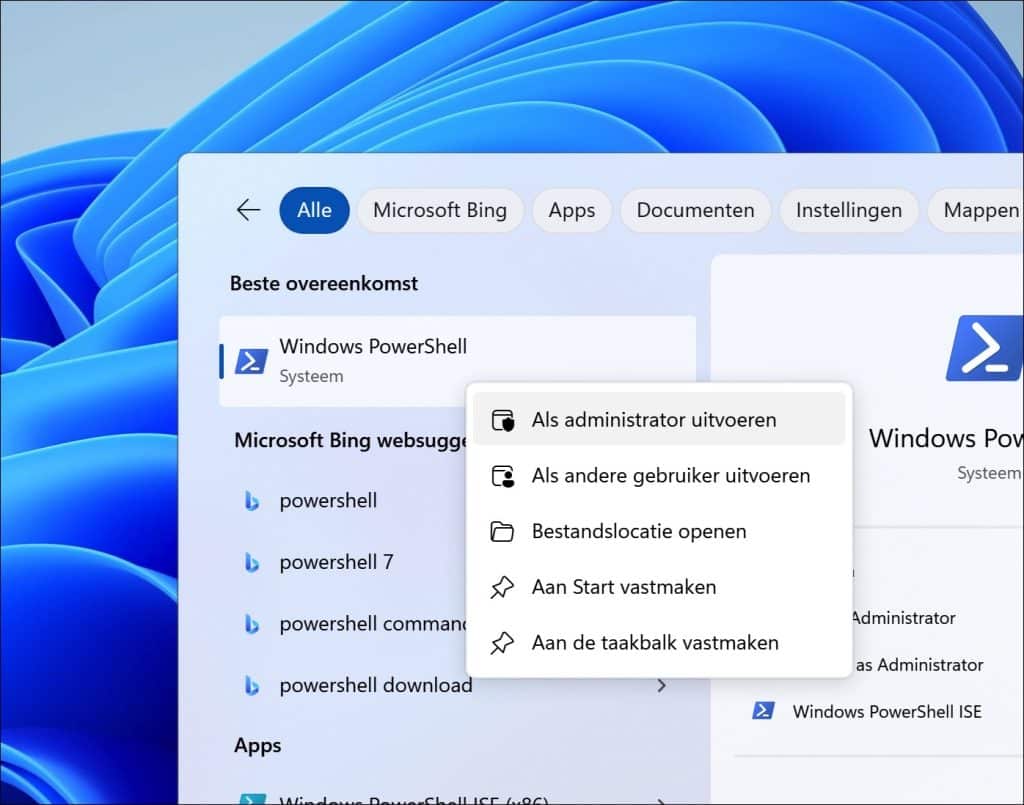Go back with the left arrow icon
The height and width of the screenshot is (805, 1024).
click(248, 210)
